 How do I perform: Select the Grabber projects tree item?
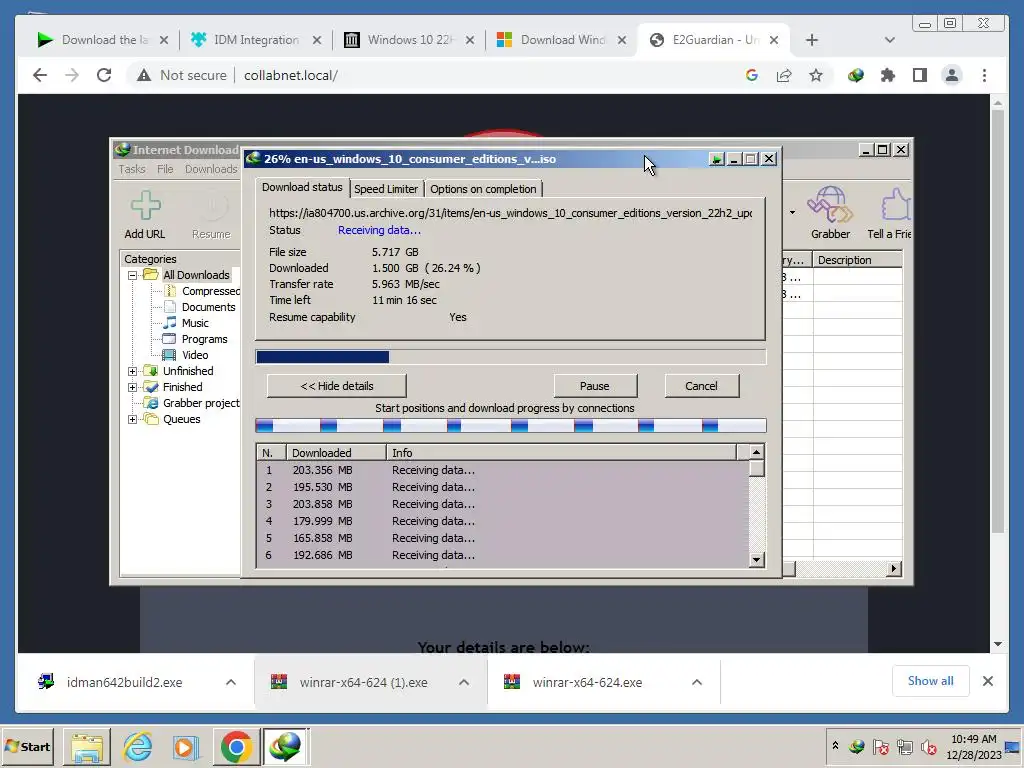coord(193,403)
